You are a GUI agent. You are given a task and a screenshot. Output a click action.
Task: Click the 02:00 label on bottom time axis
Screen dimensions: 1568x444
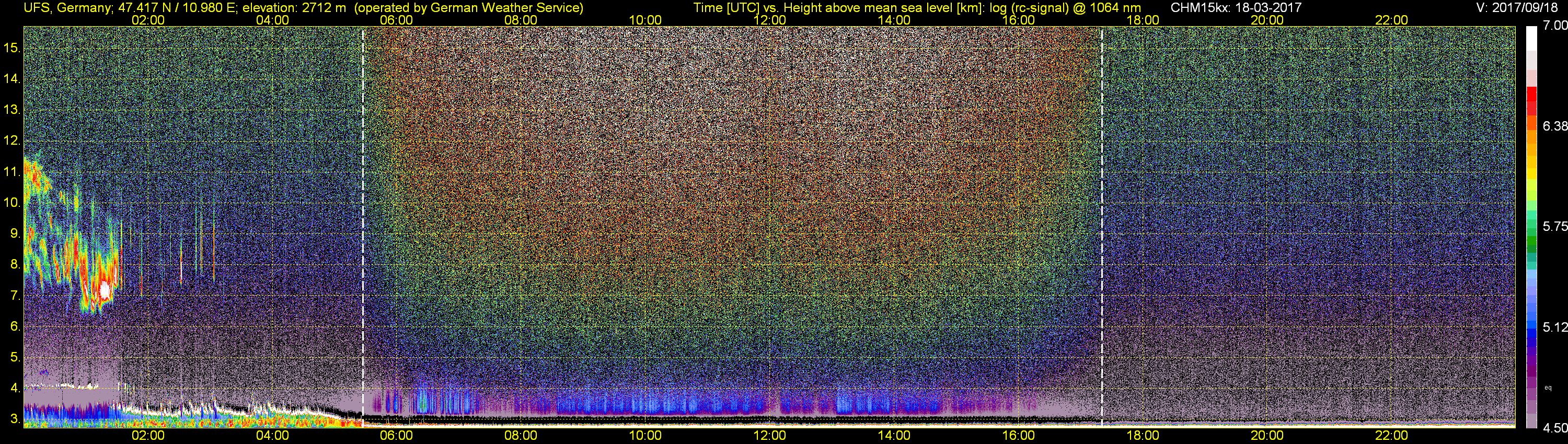tap(148, 436)
